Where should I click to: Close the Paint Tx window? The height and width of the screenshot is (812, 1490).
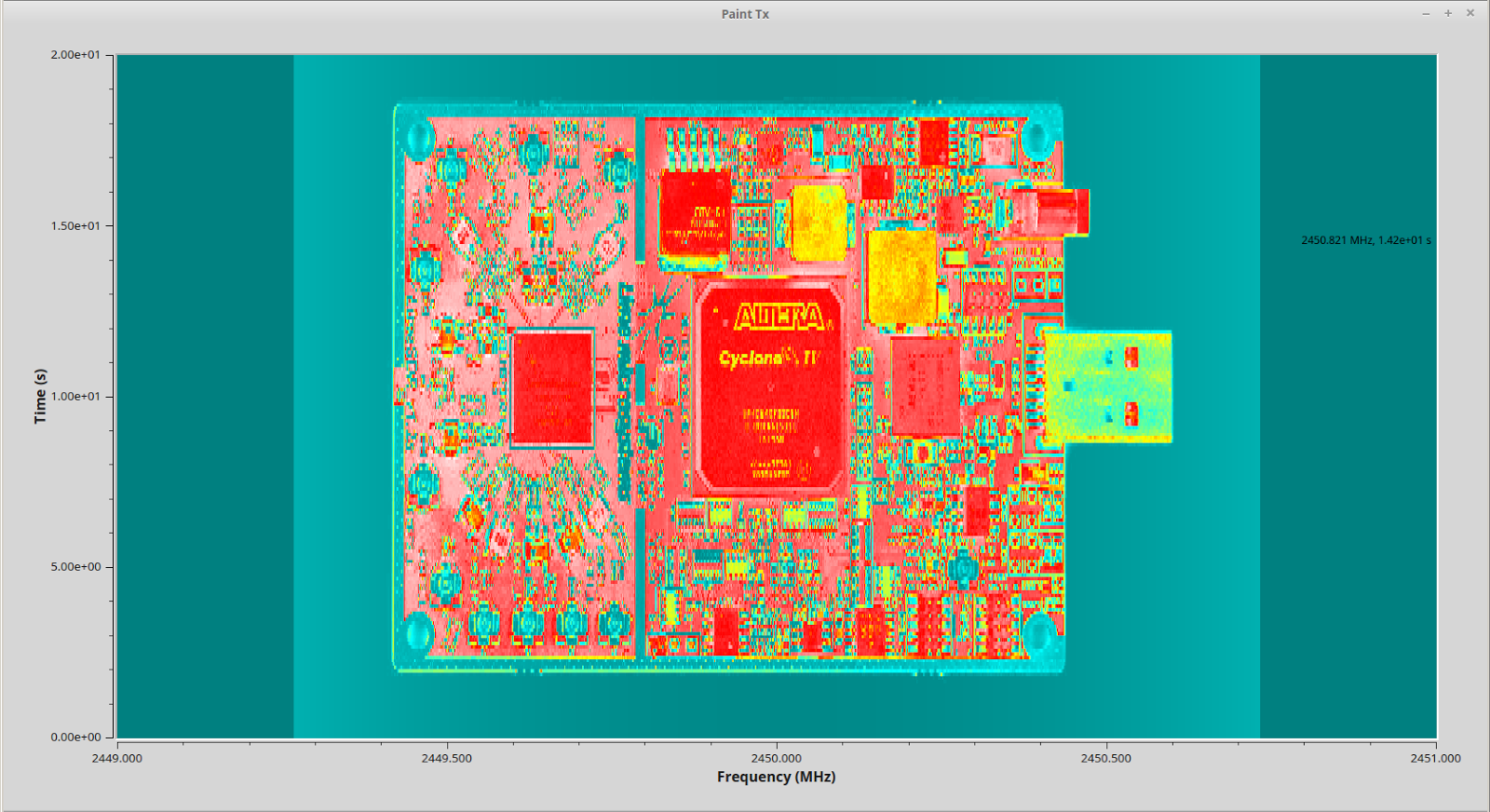(1470, 13)
